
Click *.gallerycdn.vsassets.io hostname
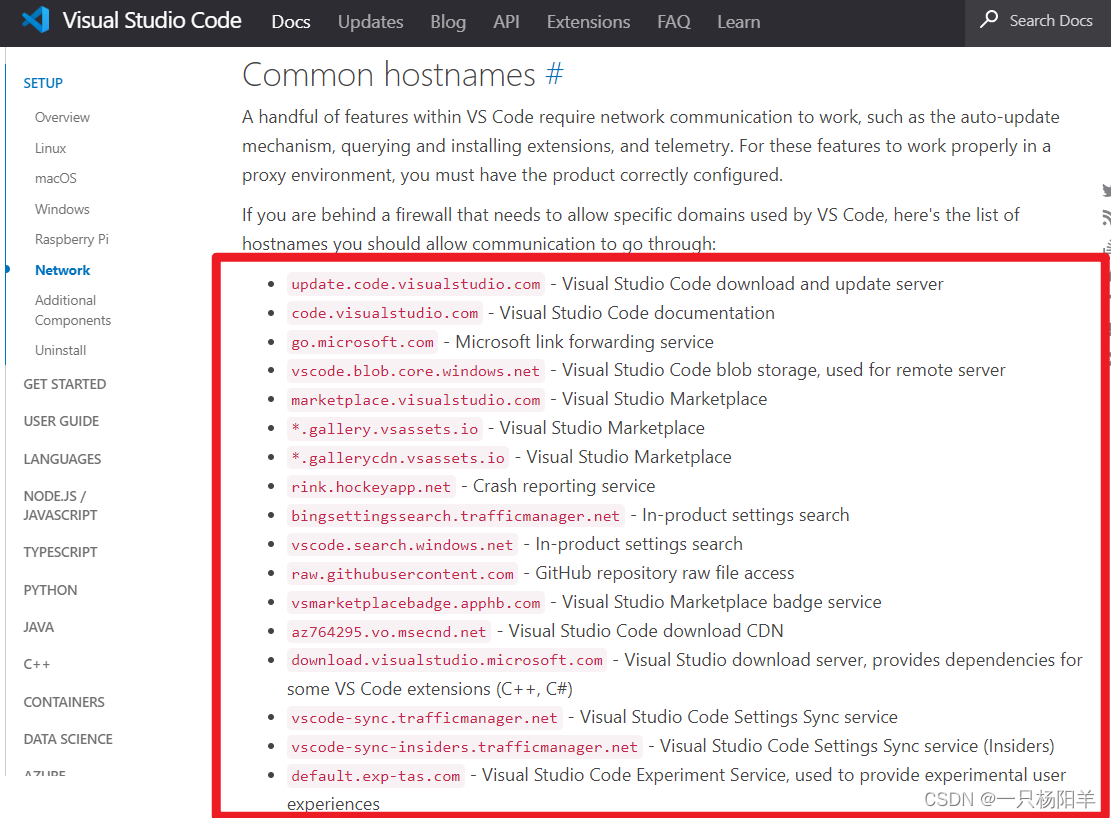(398, 459)
